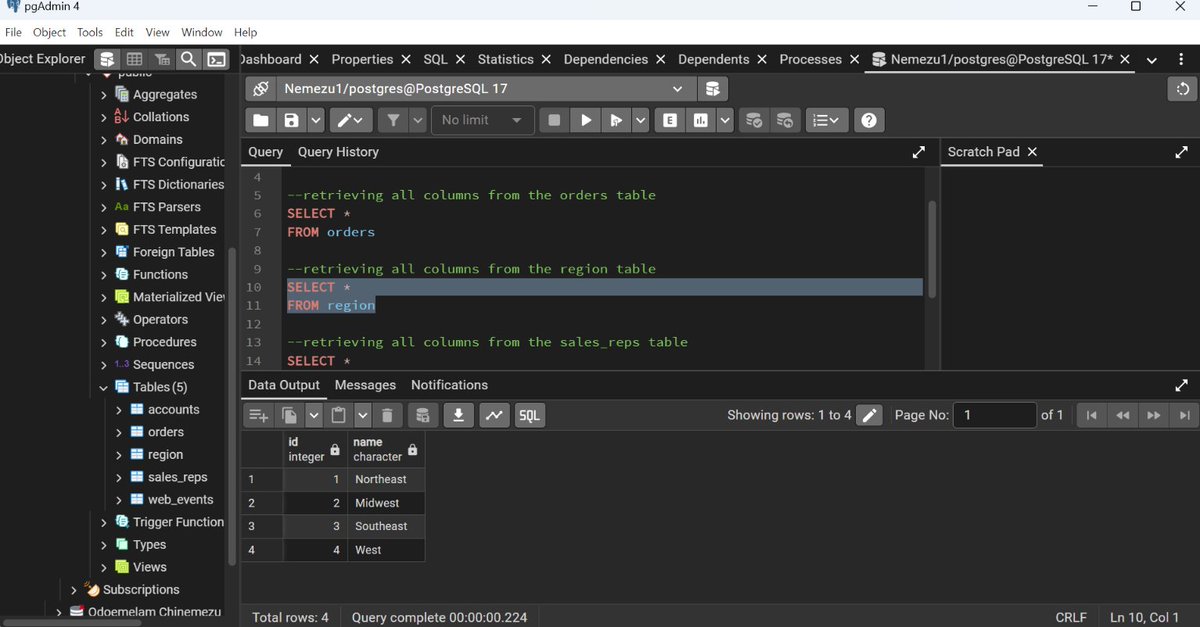Save the query file

(291, 120)
